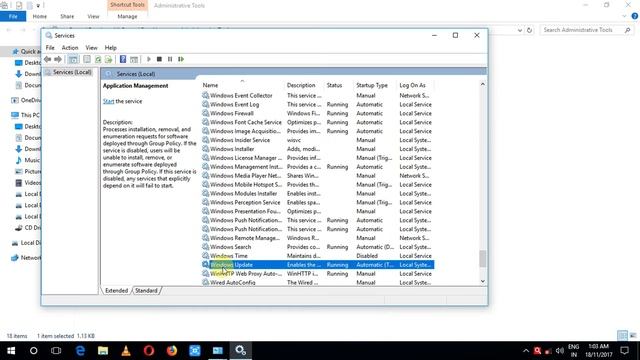Screen dimensions: 640x360
Task: Click scroll up arrow of services list
Action: point(482,84)
